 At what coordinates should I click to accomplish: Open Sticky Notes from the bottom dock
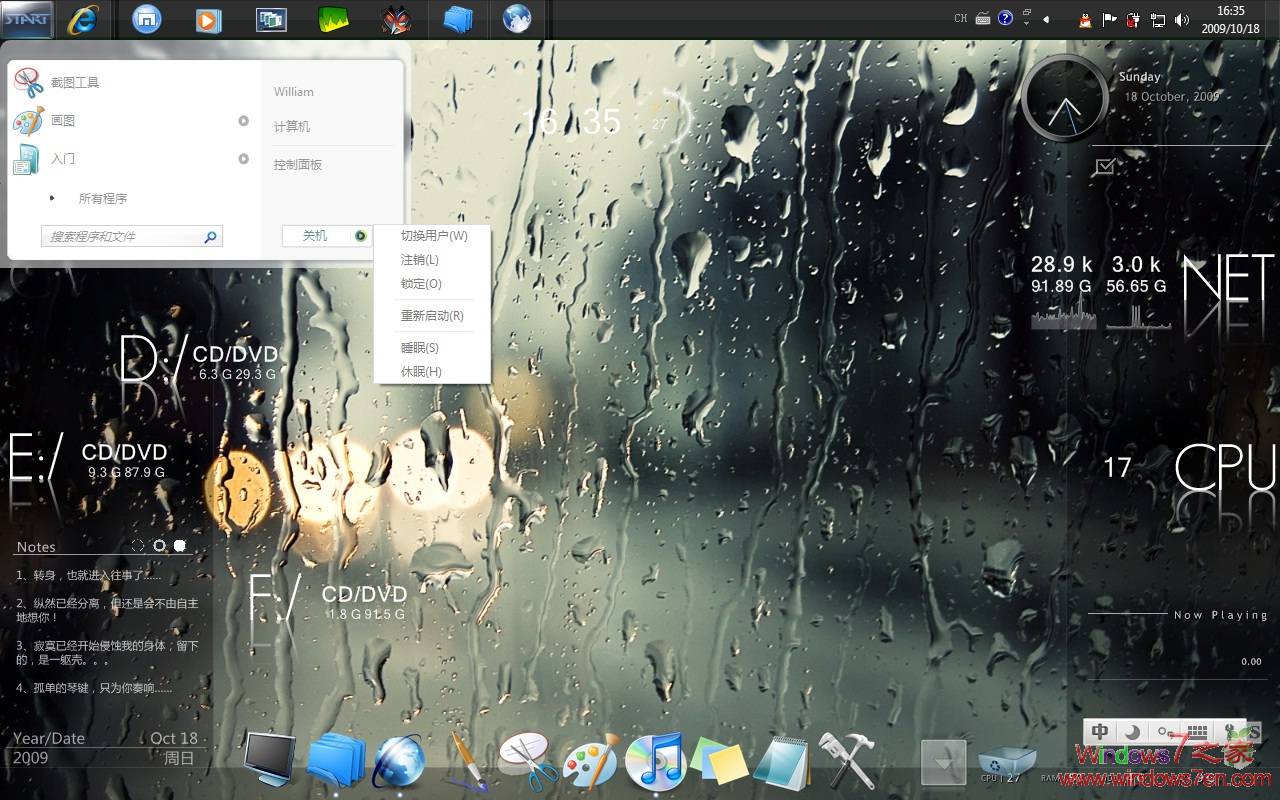(718, 762)
